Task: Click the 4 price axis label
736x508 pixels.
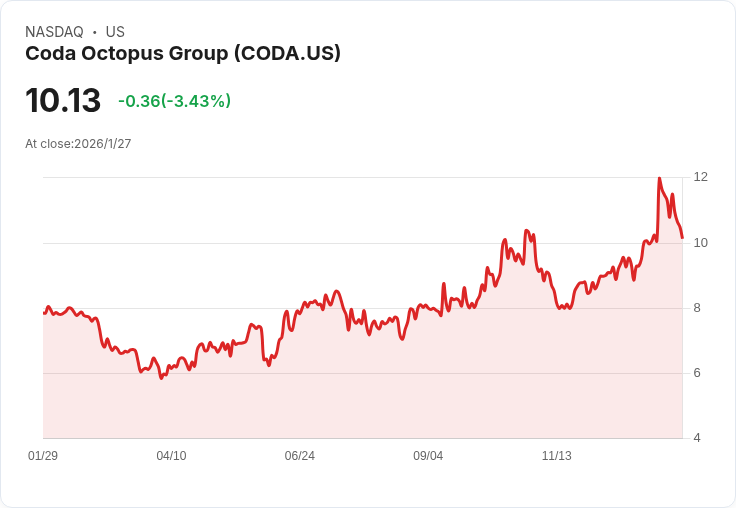Action: (697, 438)
